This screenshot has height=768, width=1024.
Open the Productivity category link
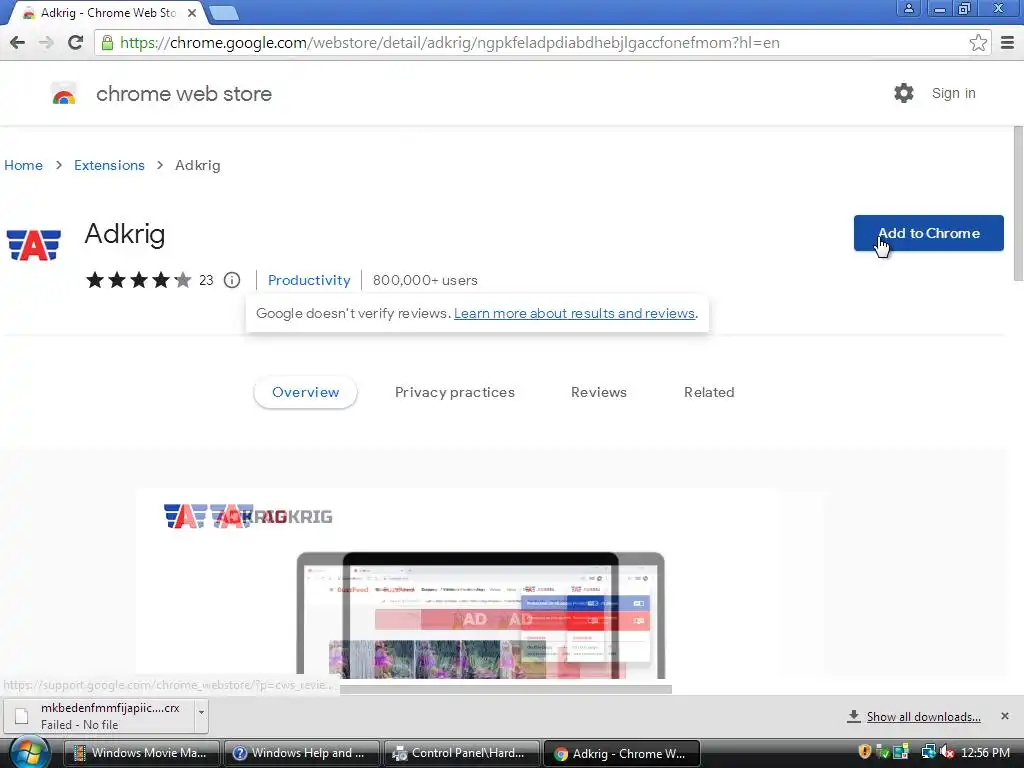click(309, 280)
